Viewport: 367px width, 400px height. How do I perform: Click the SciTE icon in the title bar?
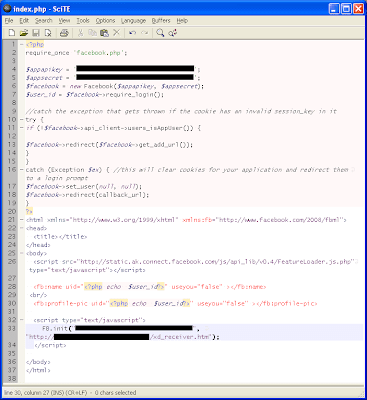[7, 8]
